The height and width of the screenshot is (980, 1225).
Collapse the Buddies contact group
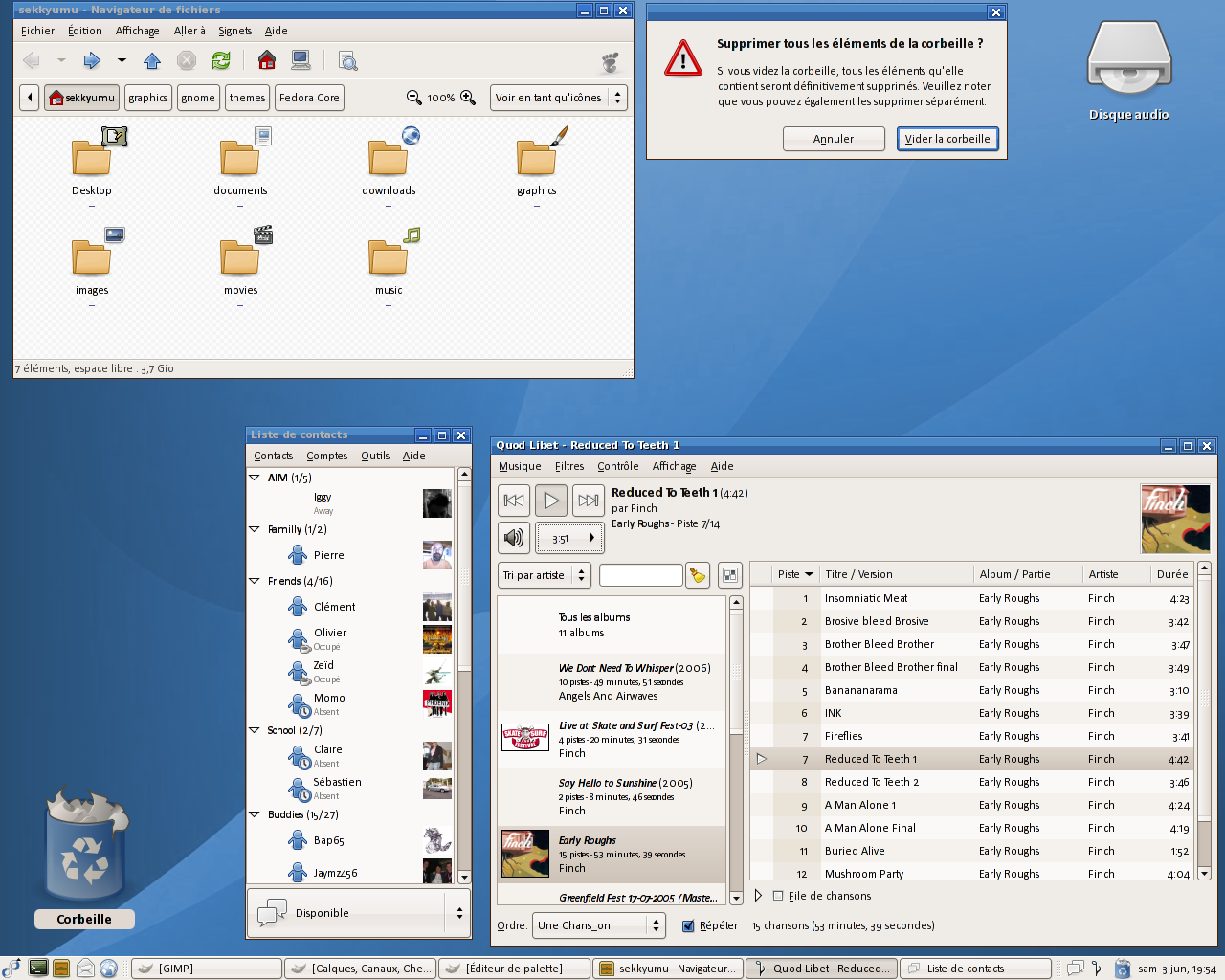click(255, 814)
